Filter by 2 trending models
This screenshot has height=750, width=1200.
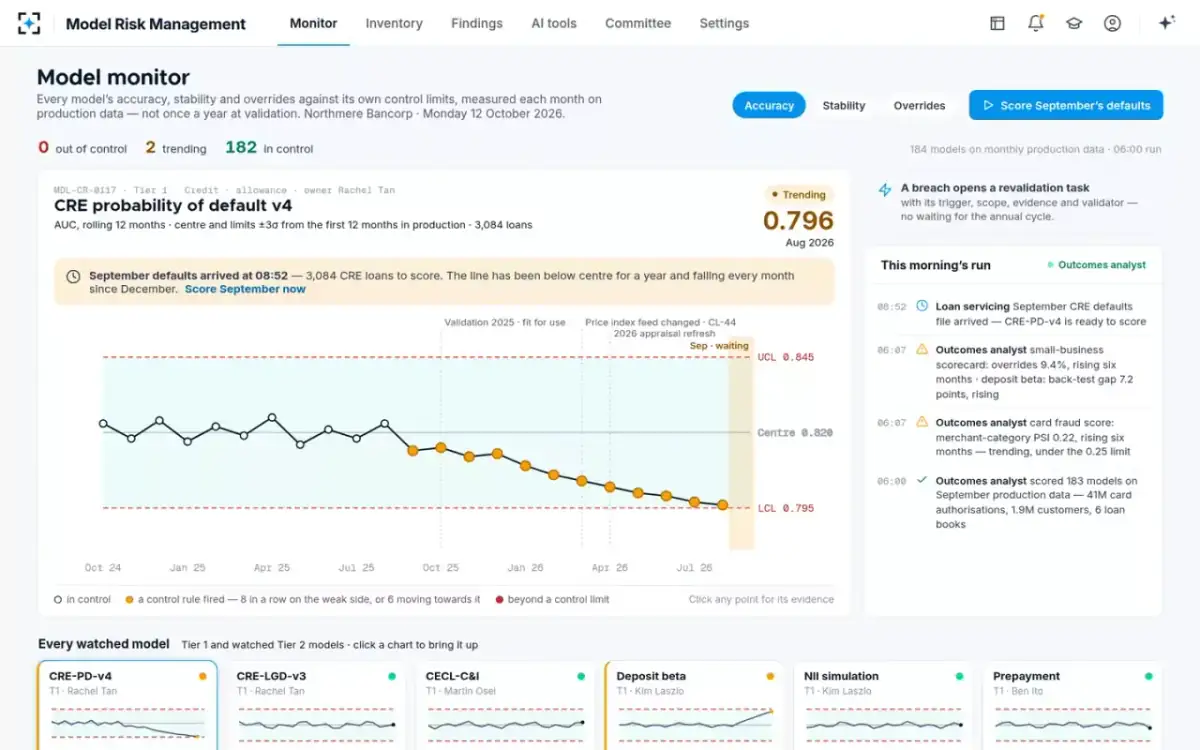coord(176,148)
